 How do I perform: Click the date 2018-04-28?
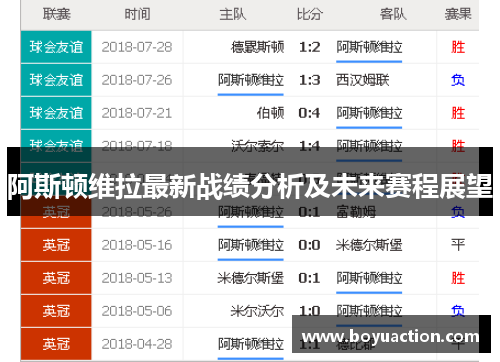(x=137, y=344)
